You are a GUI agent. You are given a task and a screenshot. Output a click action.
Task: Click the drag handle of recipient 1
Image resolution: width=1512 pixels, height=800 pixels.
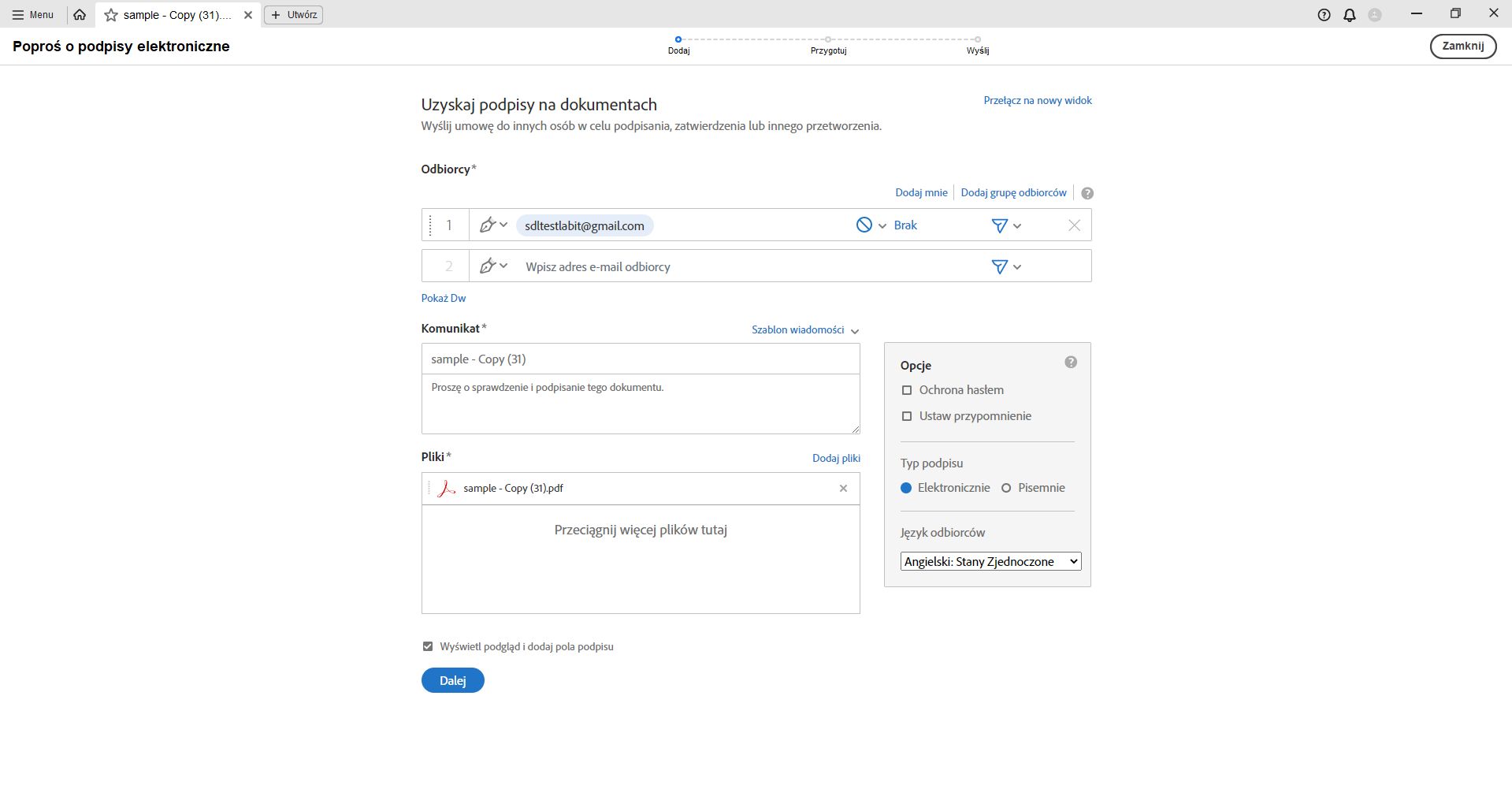tap(430, 225)
